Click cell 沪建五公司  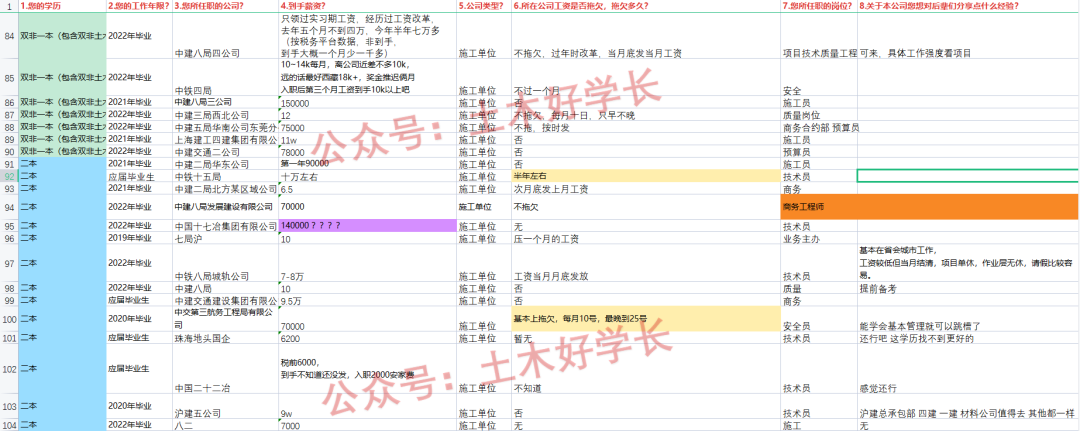pyautogui.click(x=225, y=407)
